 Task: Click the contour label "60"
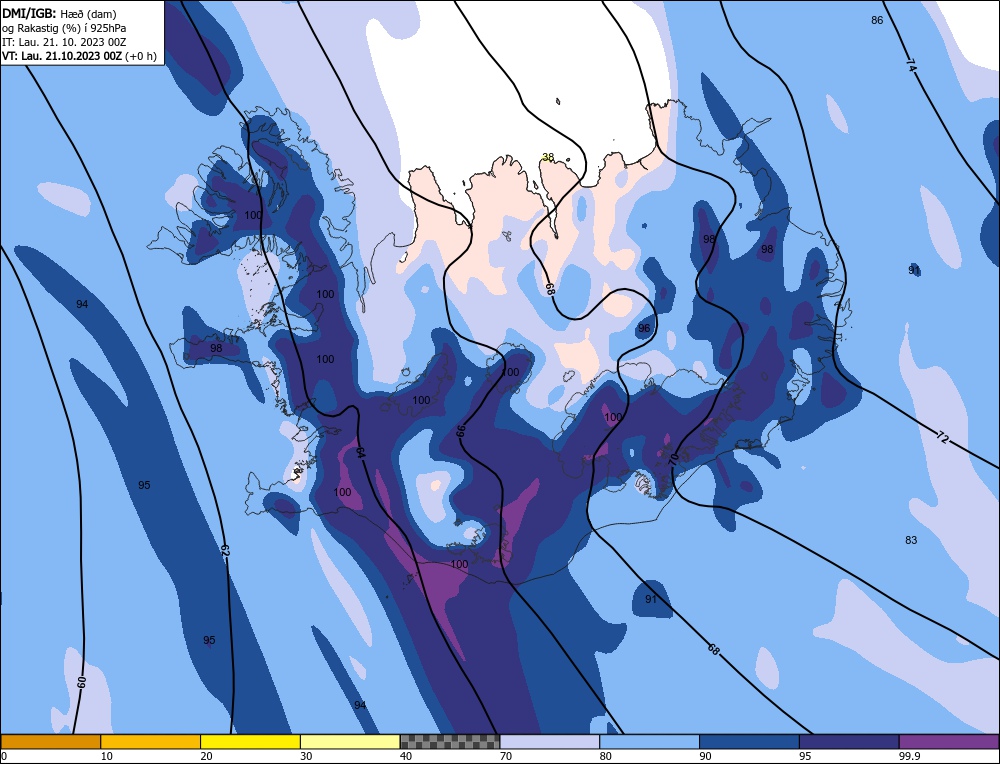(81, 682)
